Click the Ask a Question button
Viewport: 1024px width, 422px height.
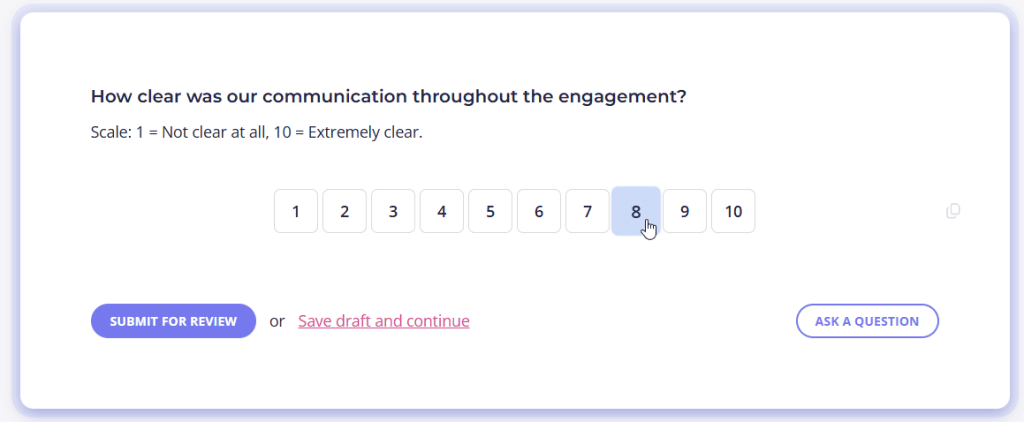(x=867, y=321)
